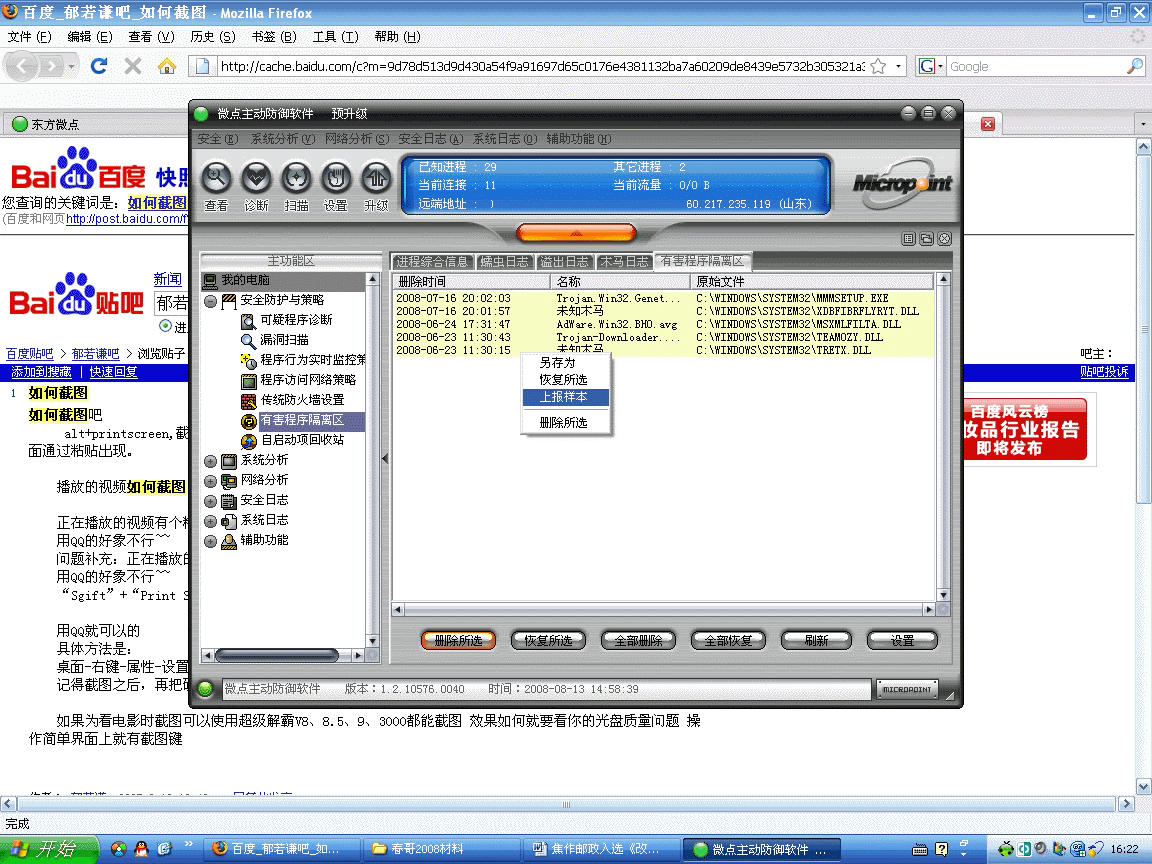Start the 扫描 toolbar icon
This screenshot has width=1152, height=864.
[296, 178]
